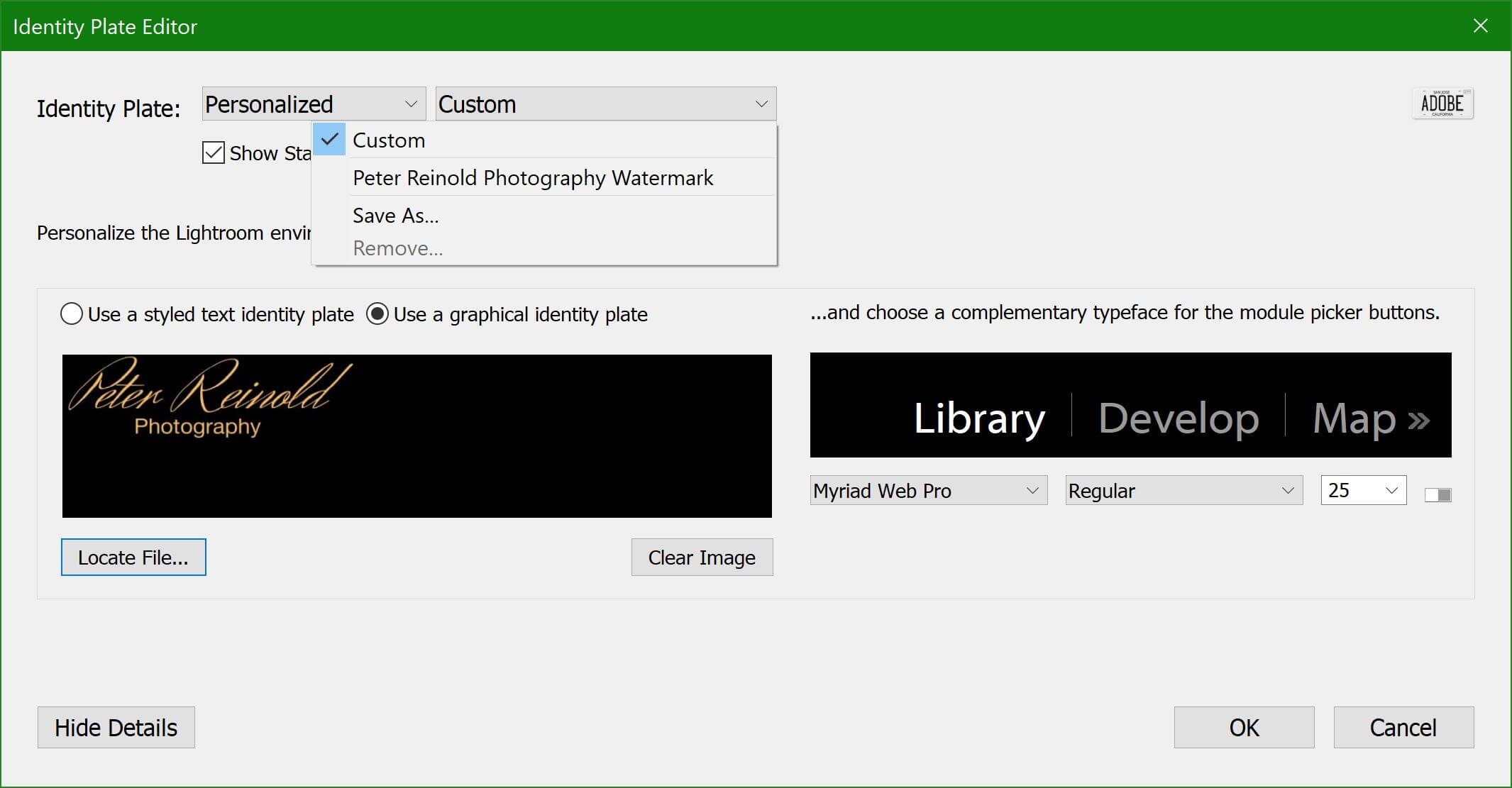This screenshot has height=788, width=1512.
Task: Expand the Myriad Web Pro font dropdown
Action: (x=928, y=491)
